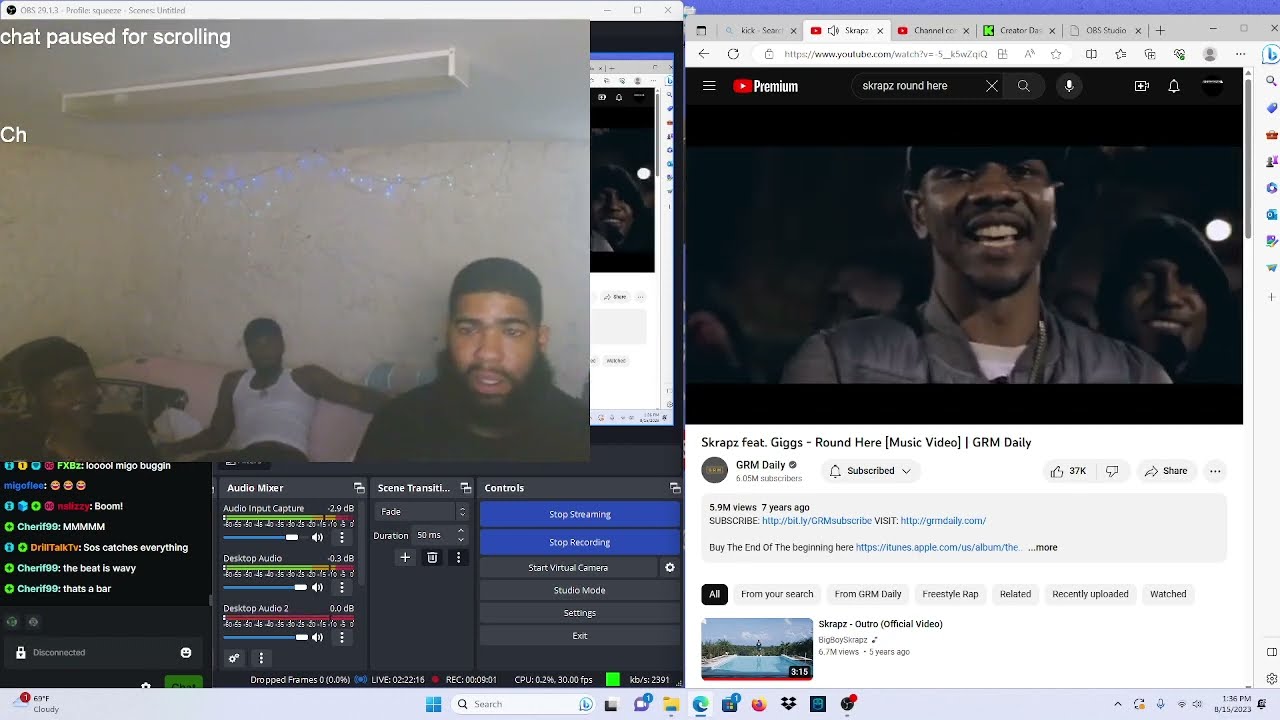Open transition properties three-dot menu

459,557
